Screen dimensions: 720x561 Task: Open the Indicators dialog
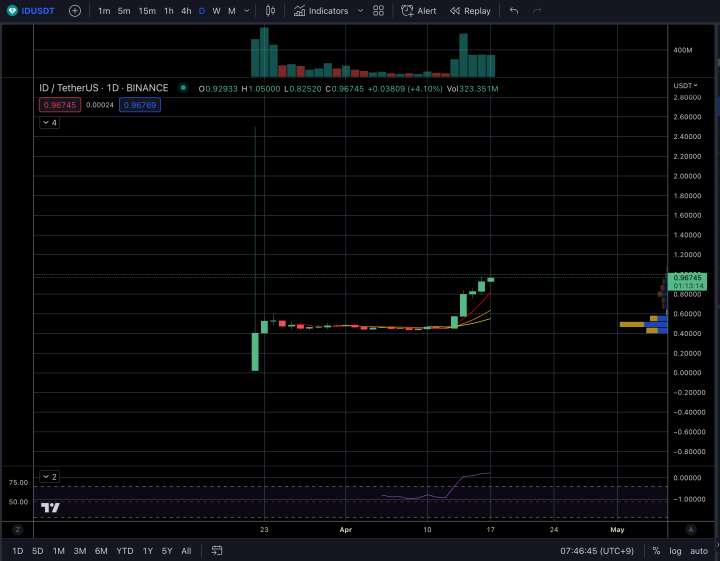(321, 11)
